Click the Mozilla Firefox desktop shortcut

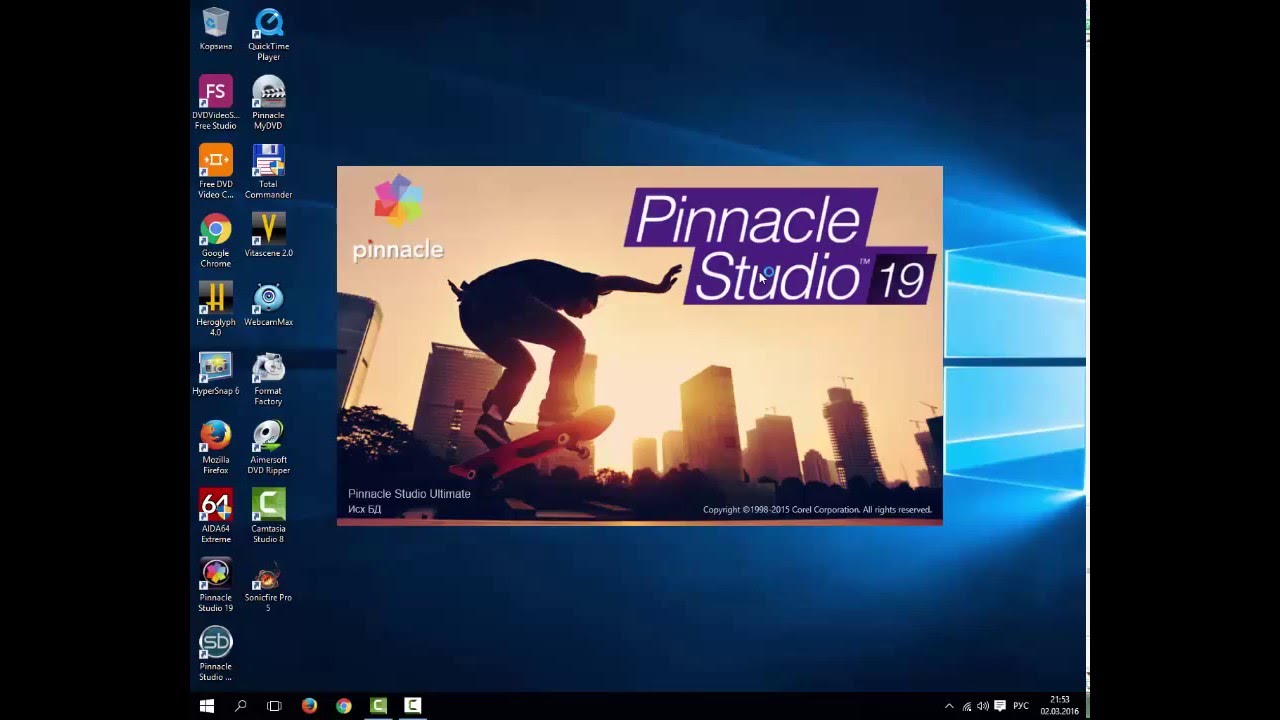pyautogui.click(x=215, y=448)
